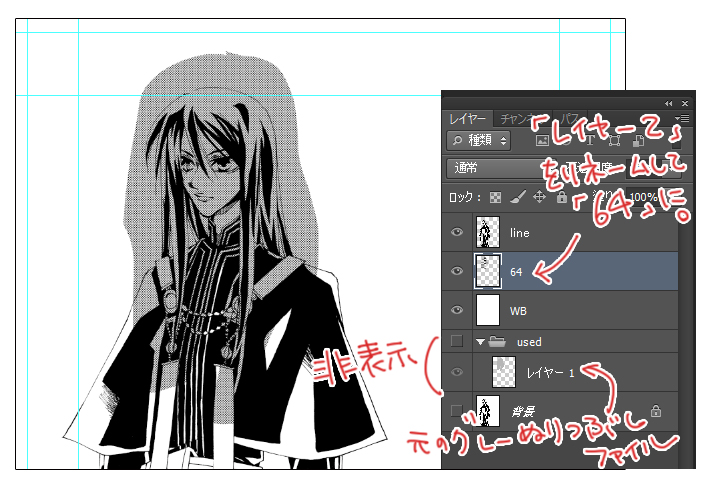718x492 pixels.
Task: Lock transparent pixels checkerboard icon
Action: (495, 197)
